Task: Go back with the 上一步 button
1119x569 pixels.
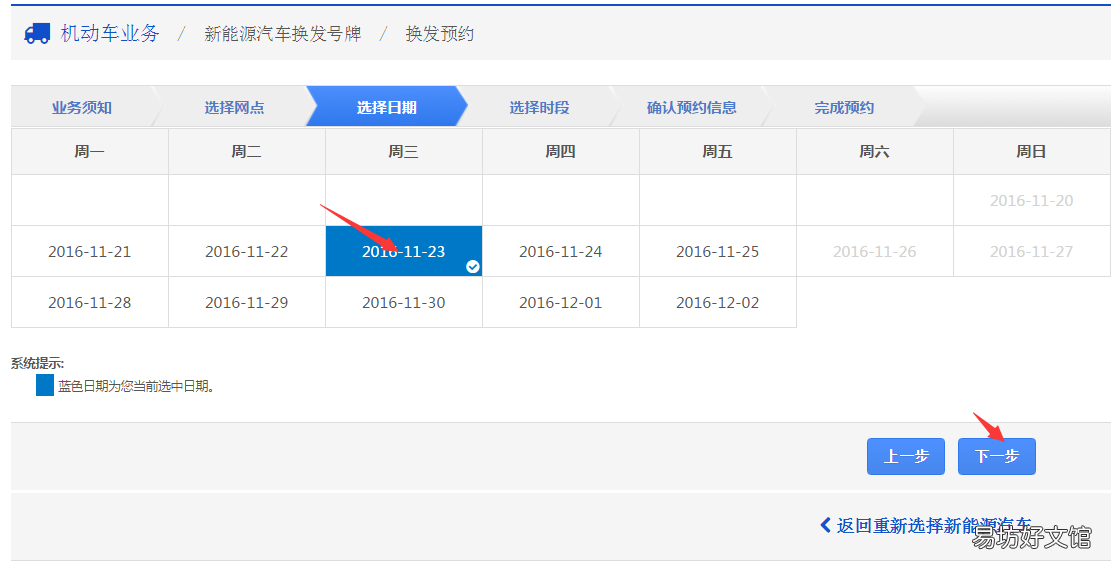Action: 906,456
